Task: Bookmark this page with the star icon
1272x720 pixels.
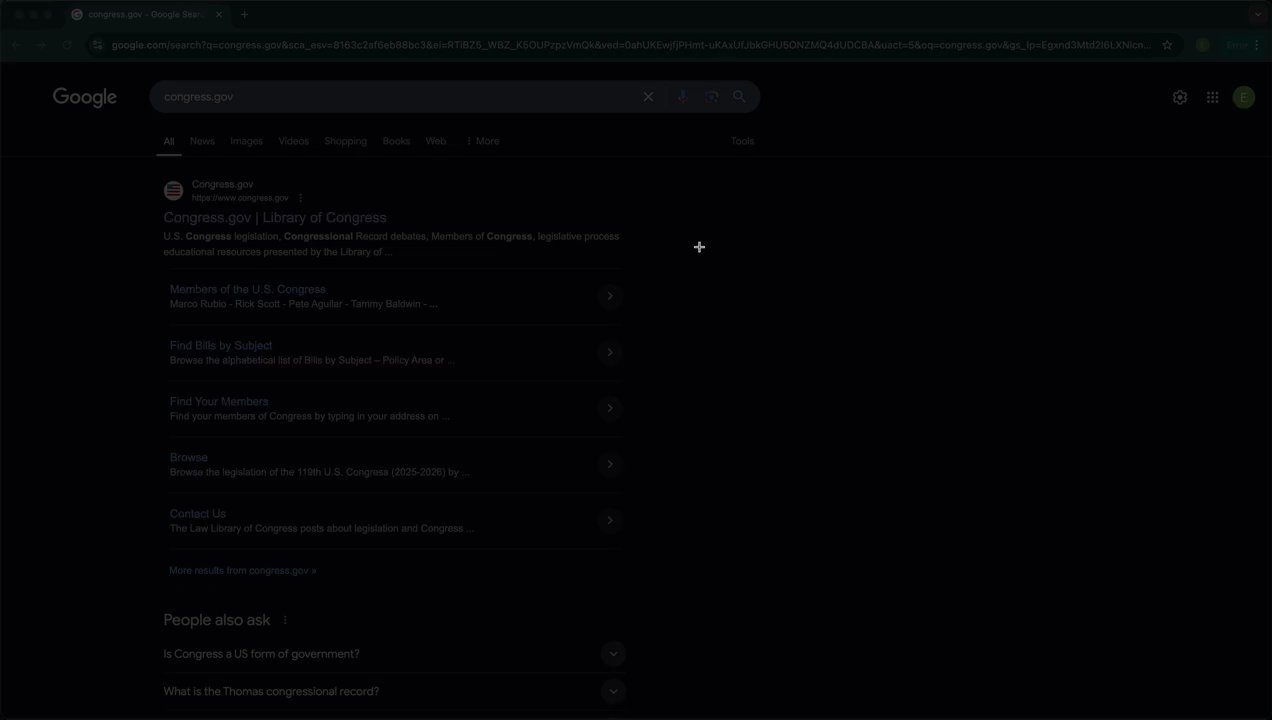Action: (x=1166, y=45)
